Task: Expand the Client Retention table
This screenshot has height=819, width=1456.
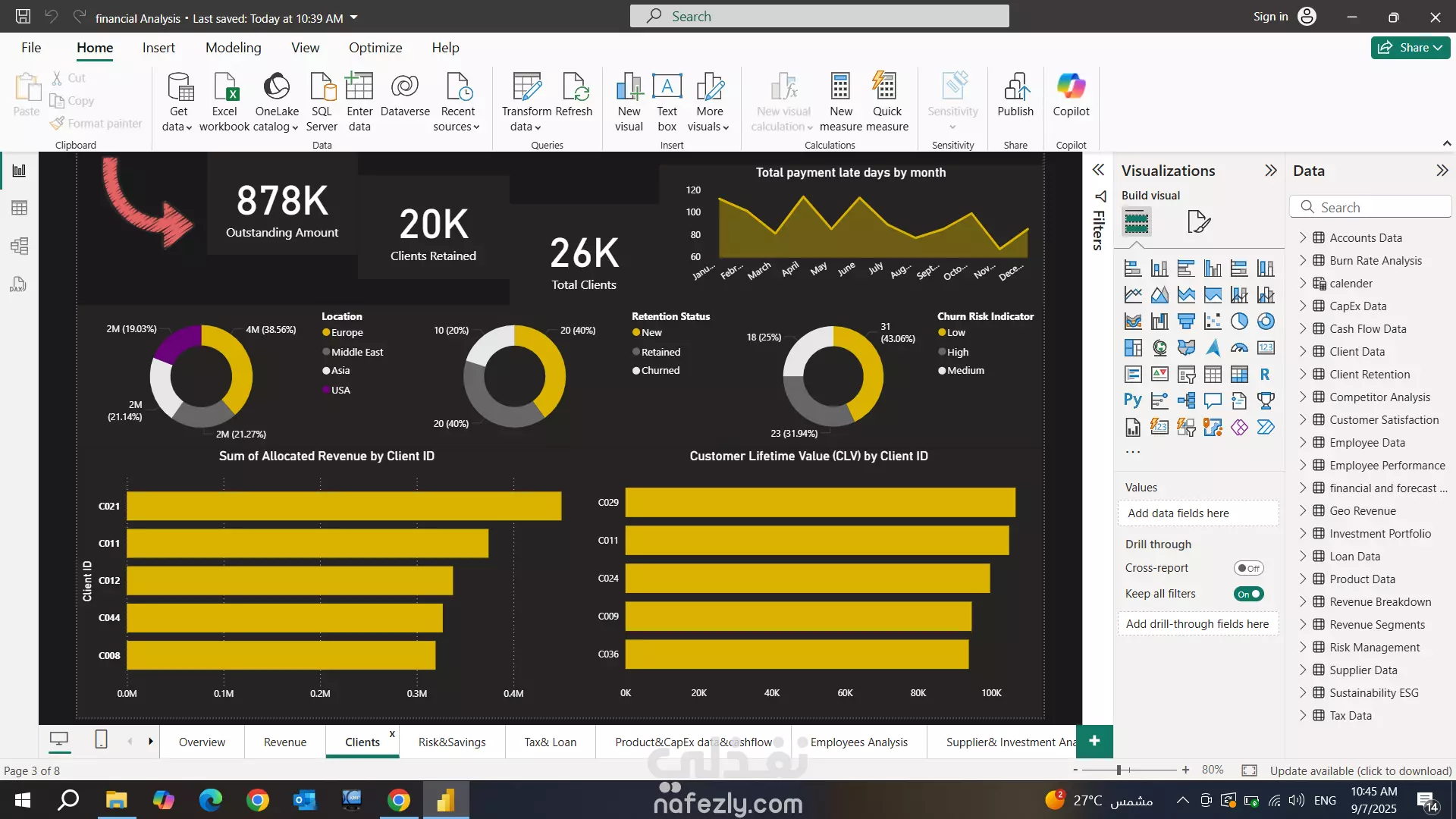Action: pos(1303,374)
